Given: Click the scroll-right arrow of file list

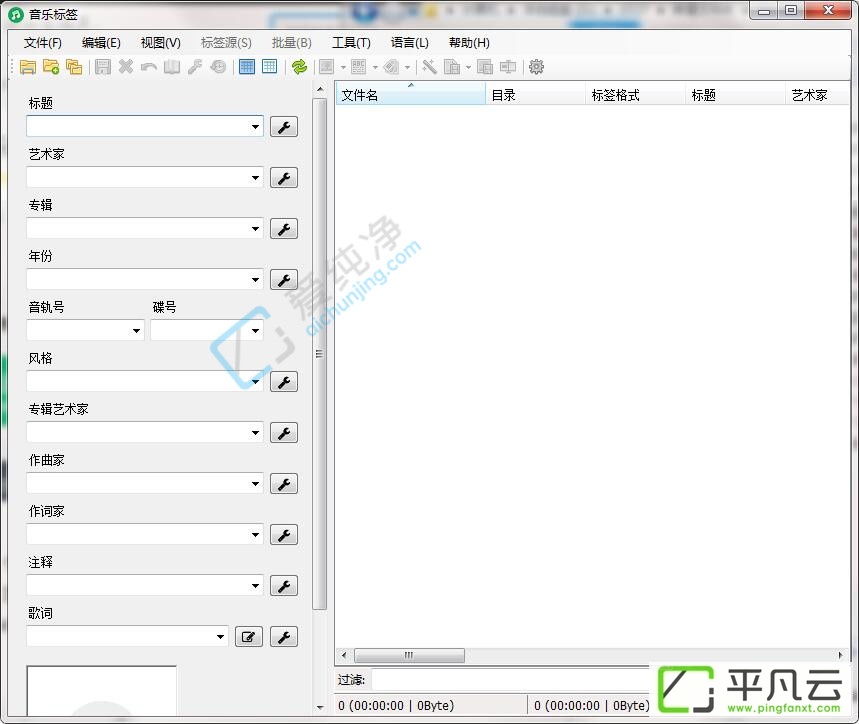Looking at the screenshot, I should [x=841, y=655].
